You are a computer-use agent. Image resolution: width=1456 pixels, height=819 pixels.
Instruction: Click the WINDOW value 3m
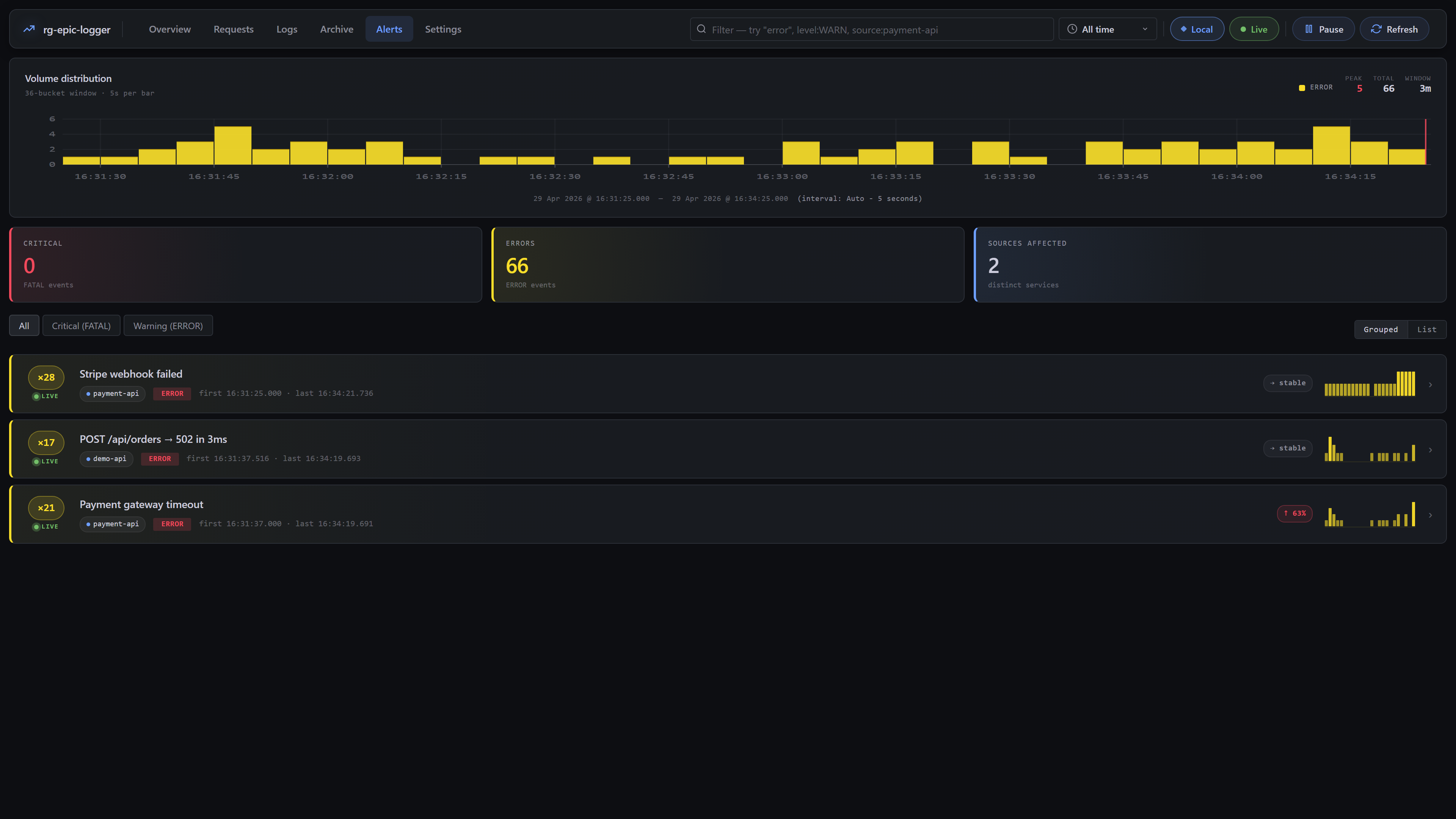1425,88
